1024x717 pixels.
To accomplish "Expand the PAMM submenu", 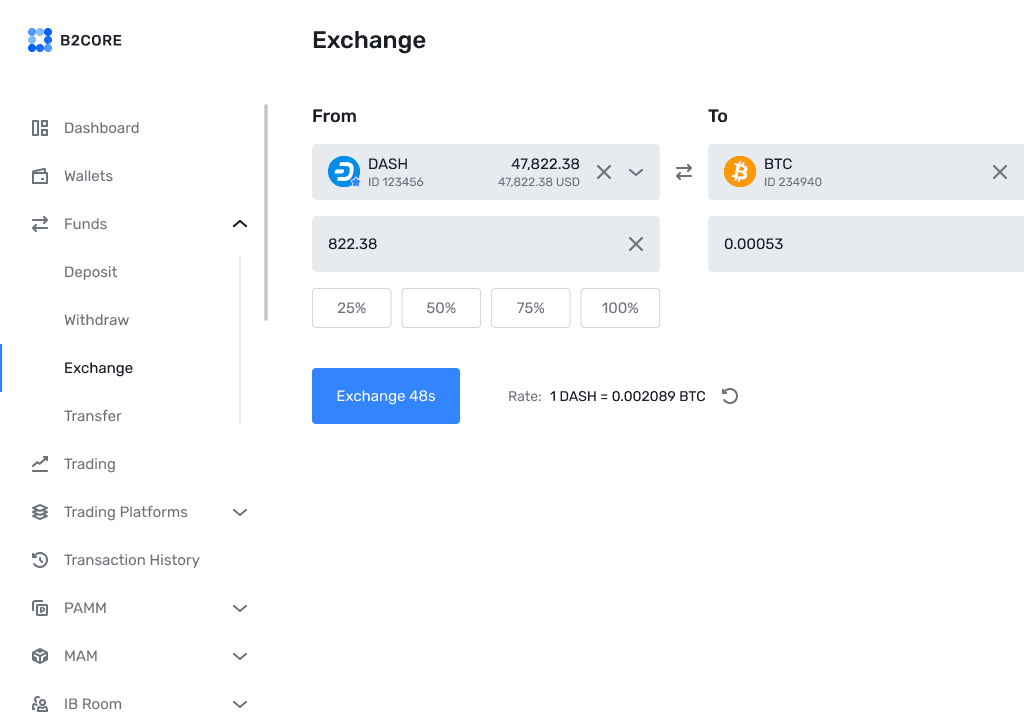I will [x=240, y=609].
